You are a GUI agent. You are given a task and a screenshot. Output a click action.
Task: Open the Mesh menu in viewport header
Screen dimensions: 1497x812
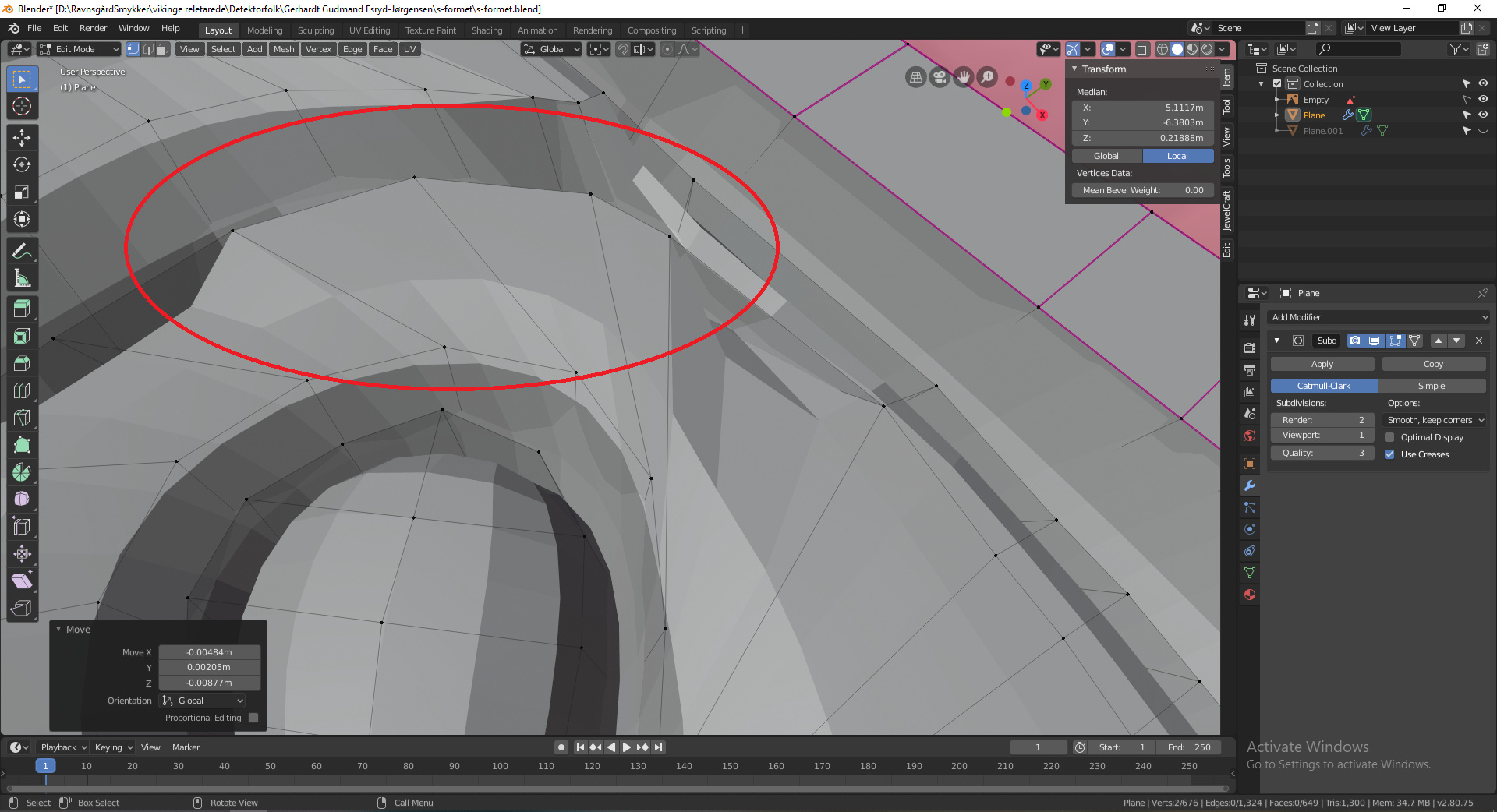[284, 49]
